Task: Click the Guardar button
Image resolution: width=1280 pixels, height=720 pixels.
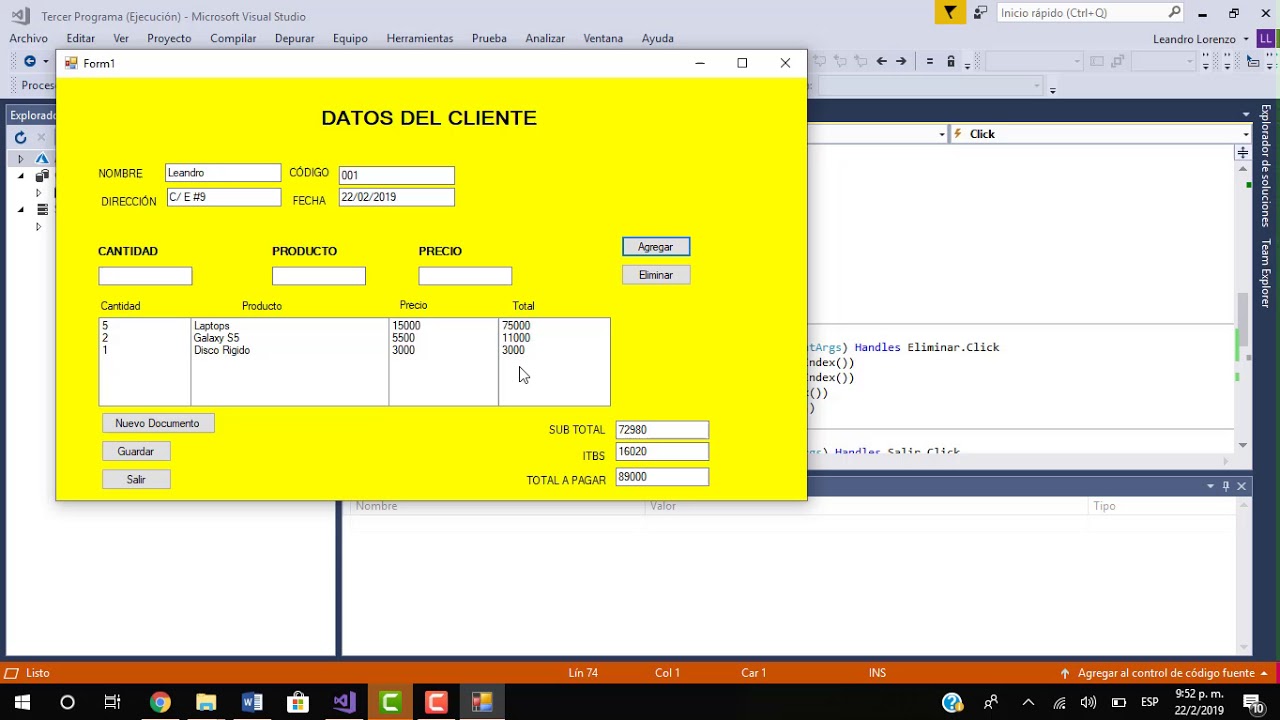Action: (136, 452)
